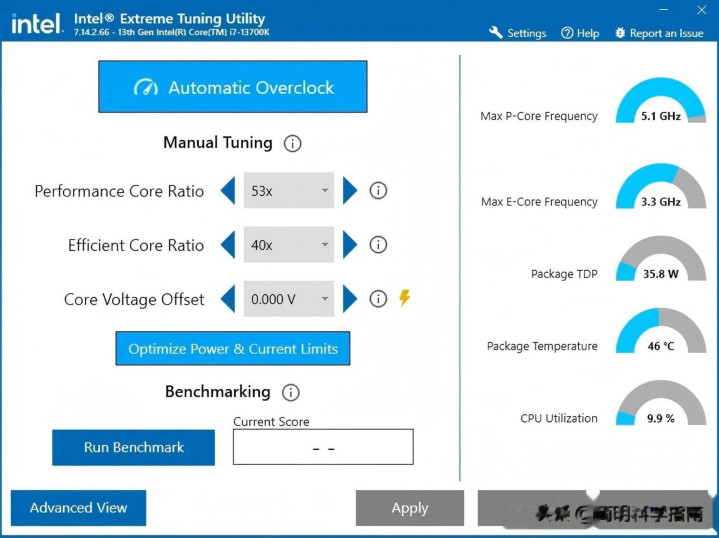Viewport: 719px width, 538px height.
Task: Click the yellow lightning bolt warning icon
Action: pyautogui.click(x=404, y=298)
